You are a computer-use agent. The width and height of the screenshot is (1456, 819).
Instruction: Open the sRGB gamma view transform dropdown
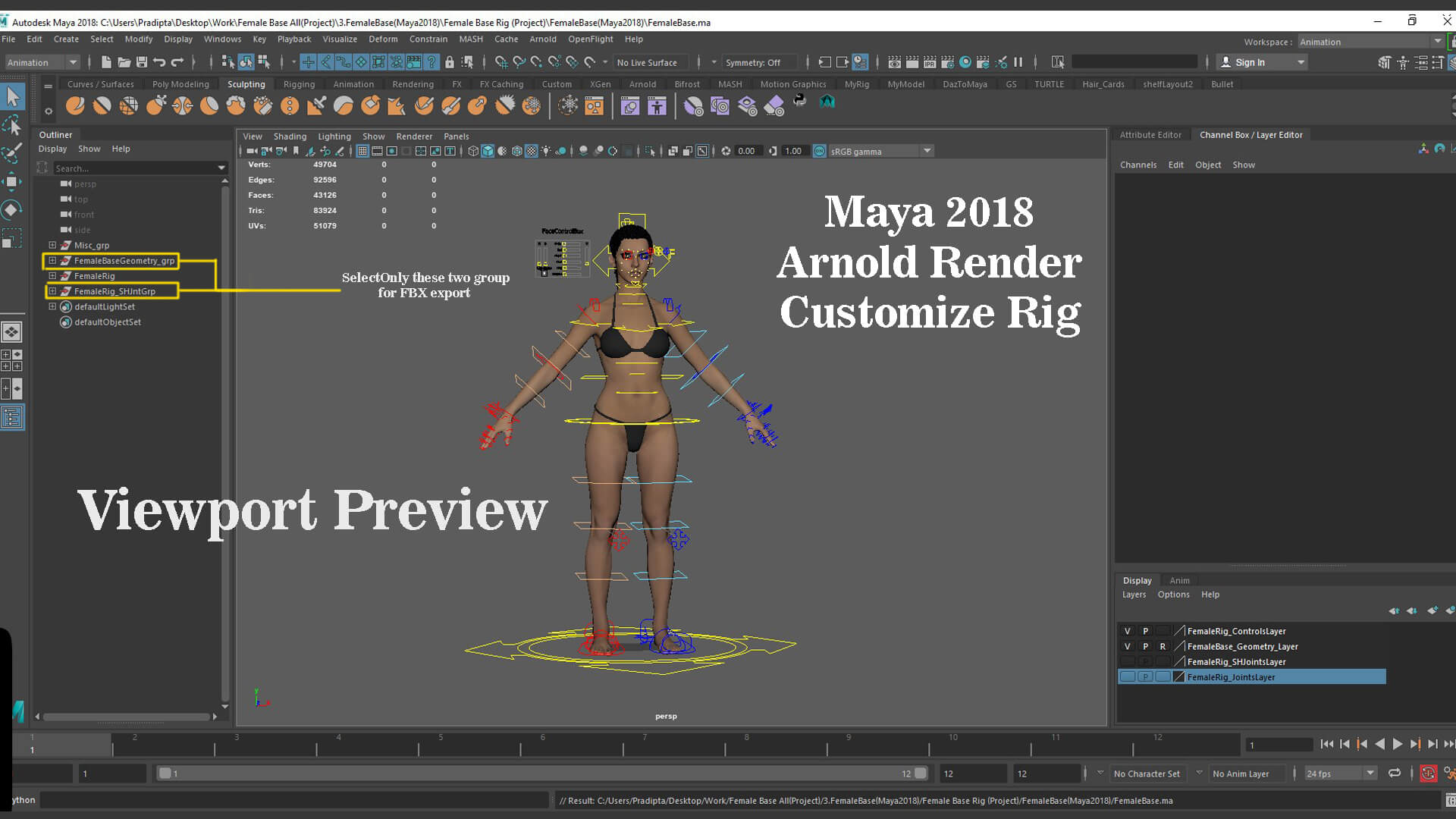click(x=880, y=151)
